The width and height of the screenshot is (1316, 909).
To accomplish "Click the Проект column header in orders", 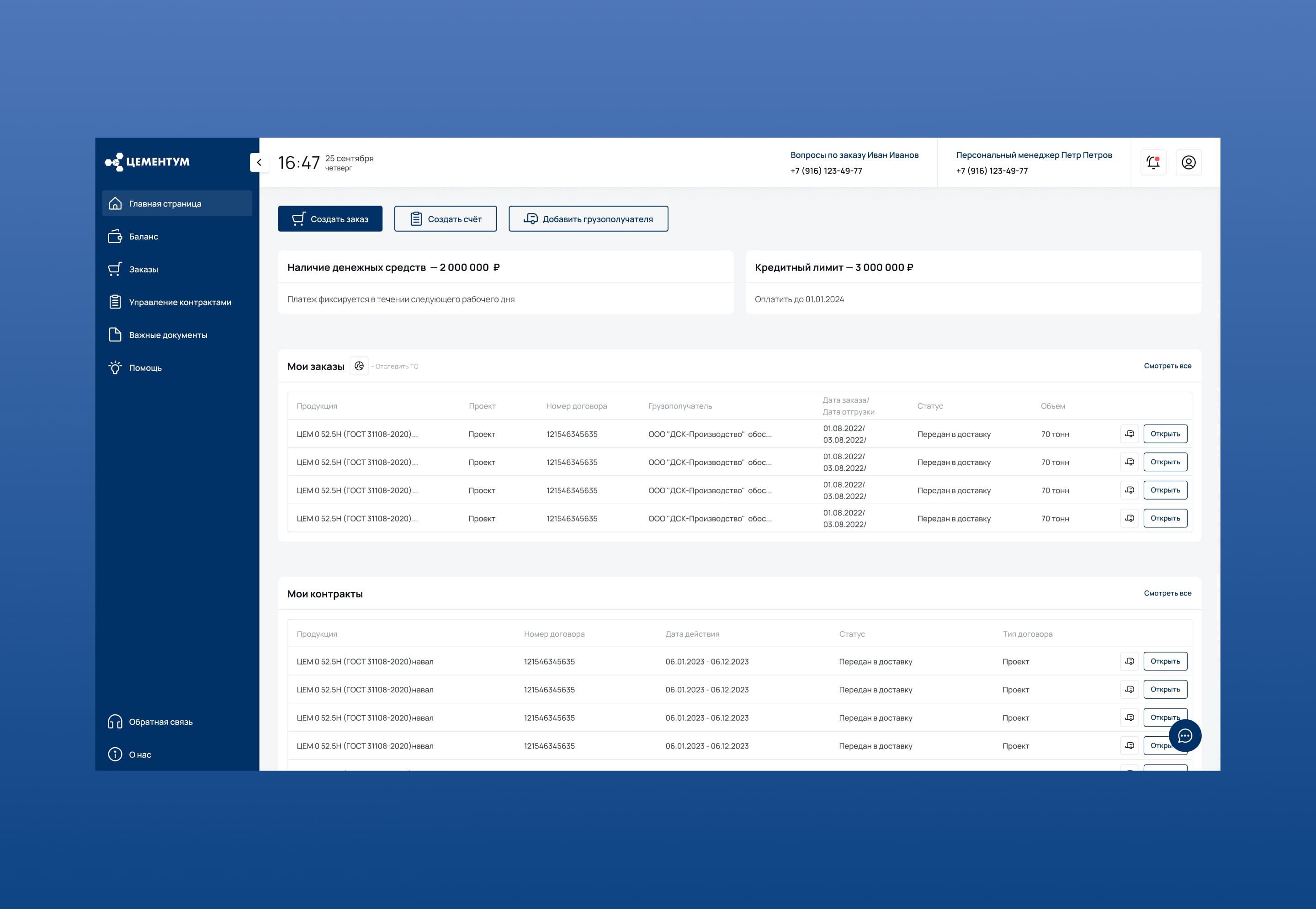I will 482,406.
